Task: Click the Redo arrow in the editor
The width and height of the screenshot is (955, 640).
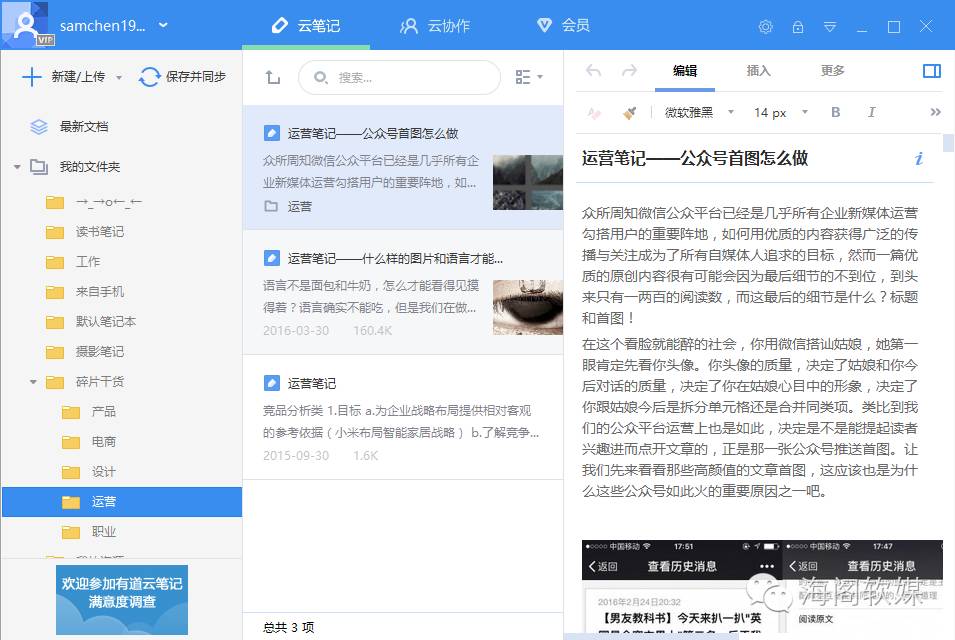Action: [628, 71]
